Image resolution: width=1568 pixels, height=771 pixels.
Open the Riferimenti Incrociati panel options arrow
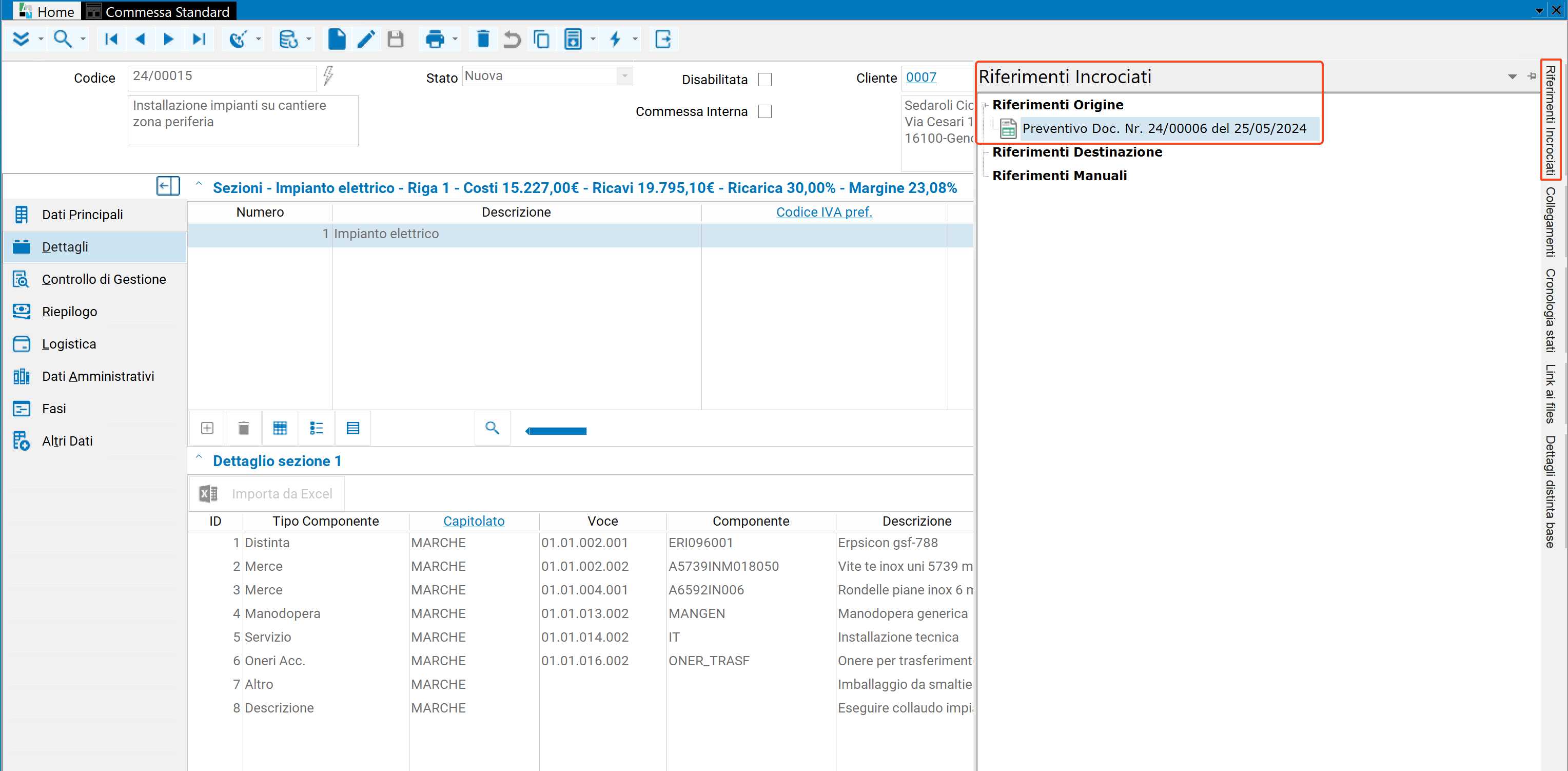[x=1513, y=76]
